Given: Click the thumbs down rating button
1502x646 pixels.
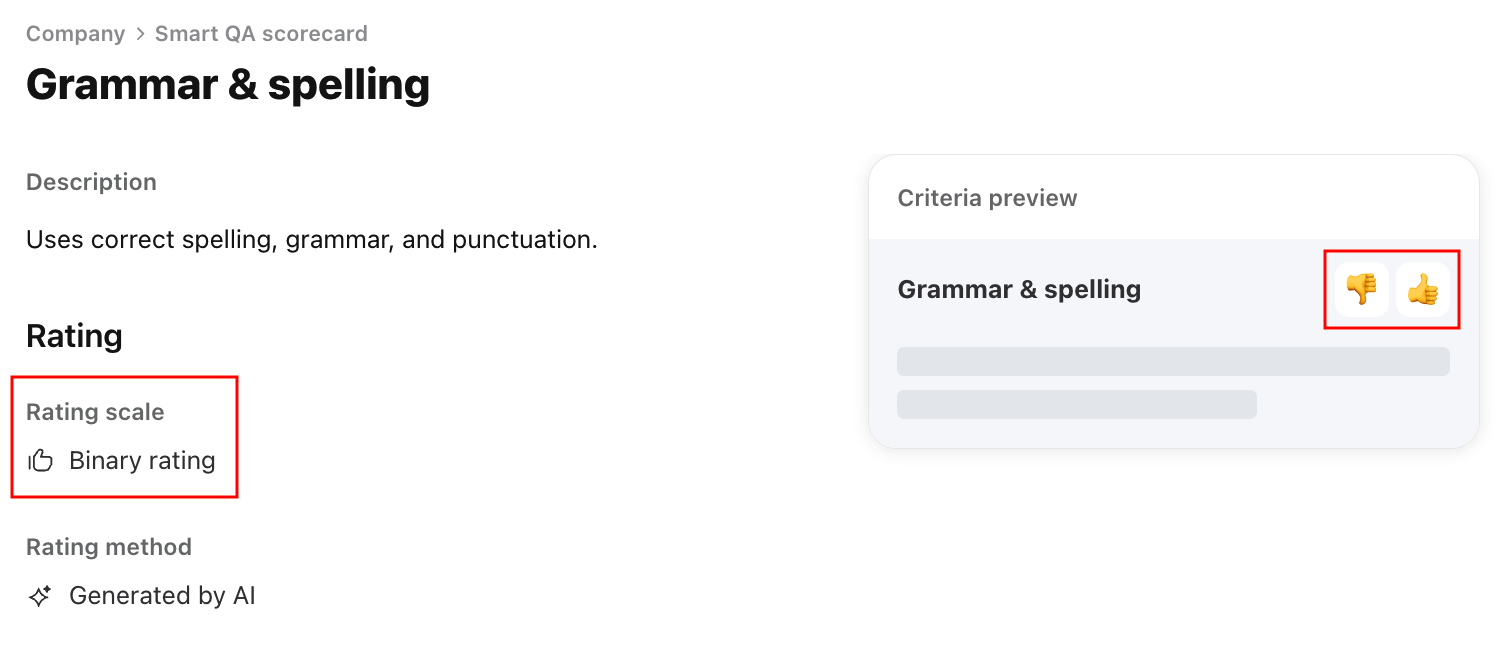Looking at the screenshot, I should pyautogui.click(x=1361, y=290).
